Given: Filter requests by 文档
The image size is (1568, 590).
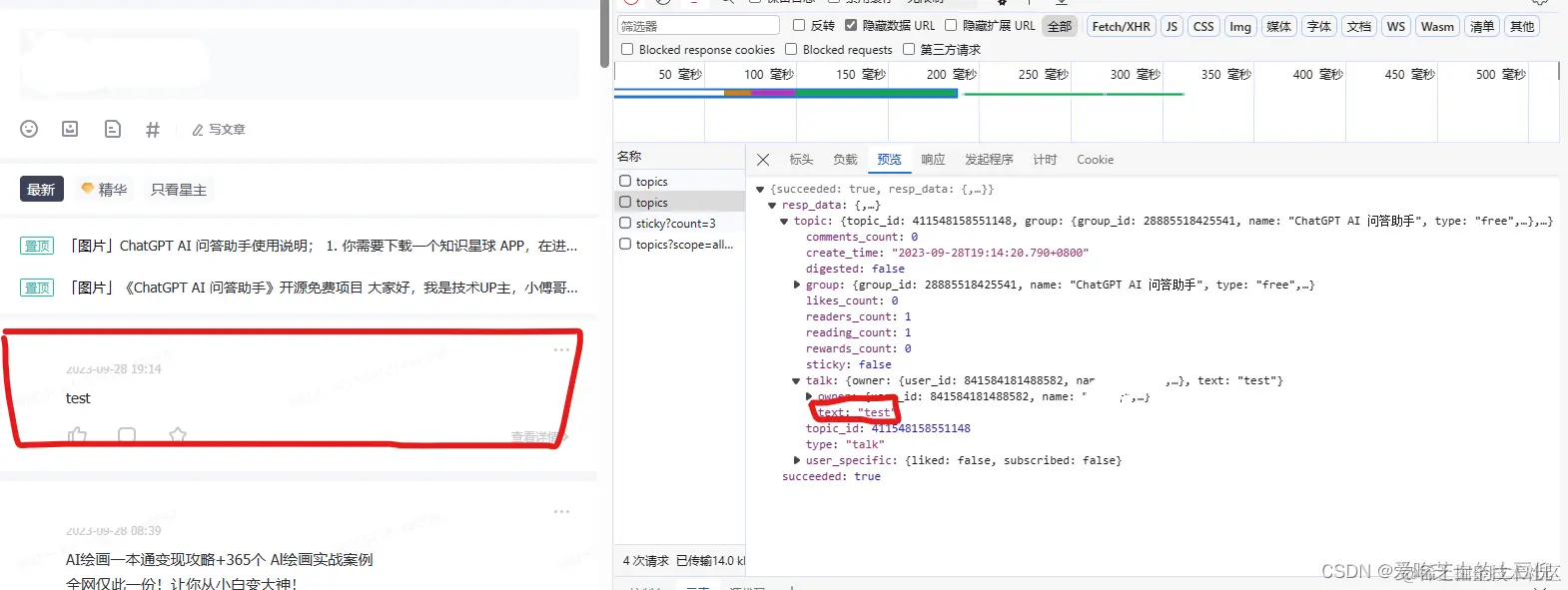Looking at the screenshot, I should point(1359,27).
